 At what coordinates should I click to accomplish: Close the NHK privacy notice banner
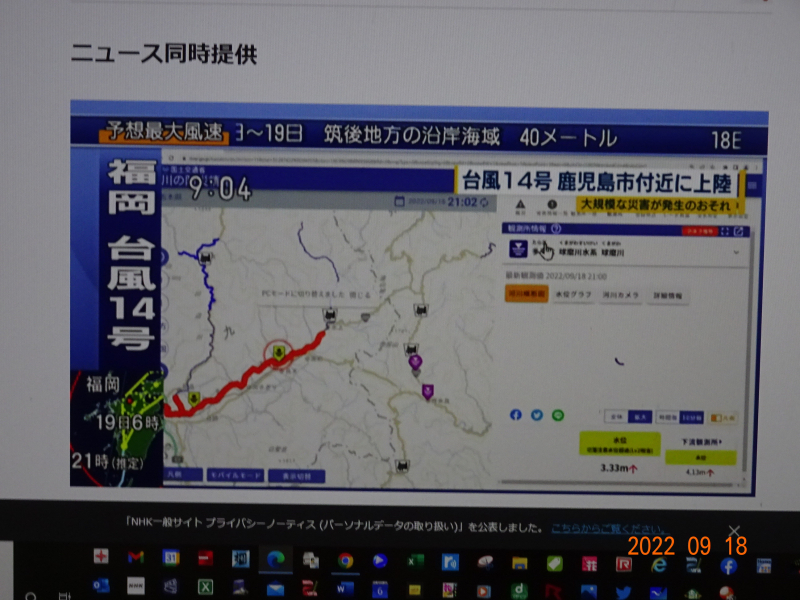[x=734, y=531]
